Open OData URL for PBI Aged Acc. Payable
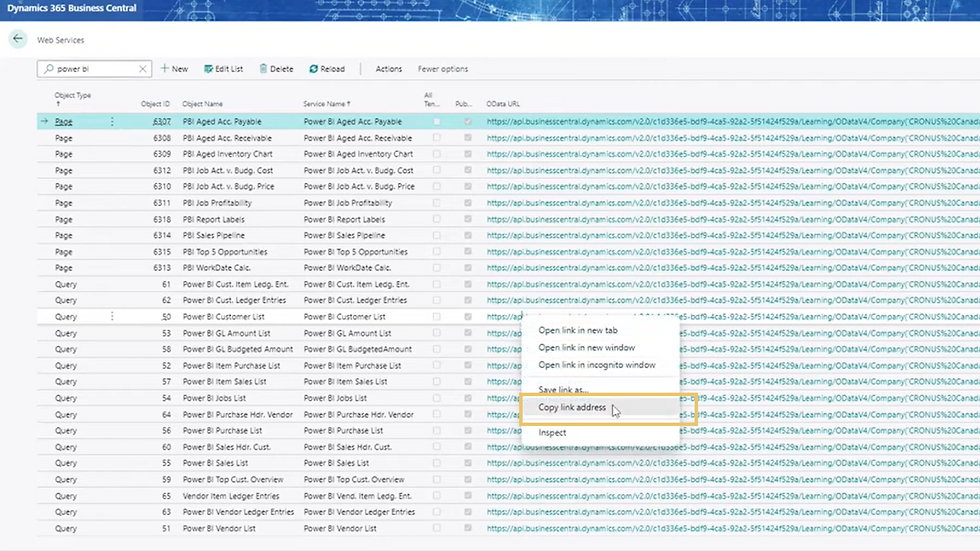The width and height of the screenshot is (980, 551). pyautogui.click(x=733, y=121)
